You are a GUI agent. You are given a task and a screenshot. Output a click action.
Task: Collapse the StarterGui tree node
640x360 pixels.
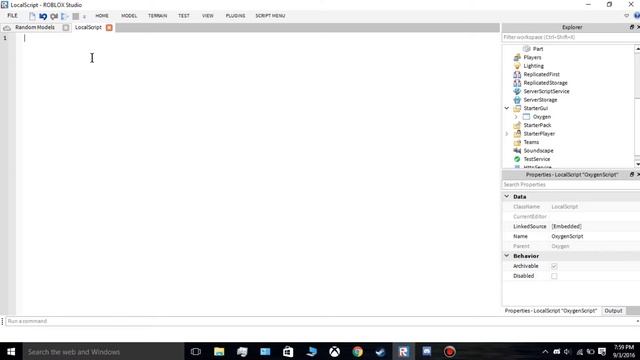point(507,108)
